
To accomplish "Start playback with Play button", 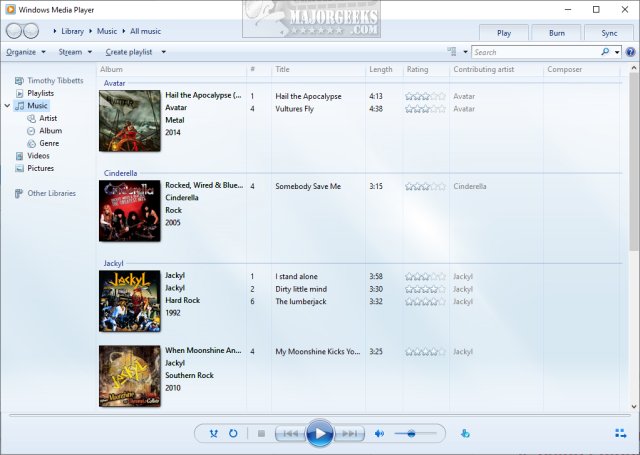I will coord(320,433).
